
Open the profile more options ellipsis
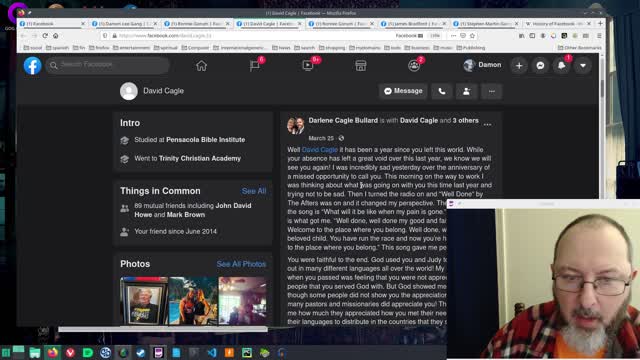click(x=492, y=91)
